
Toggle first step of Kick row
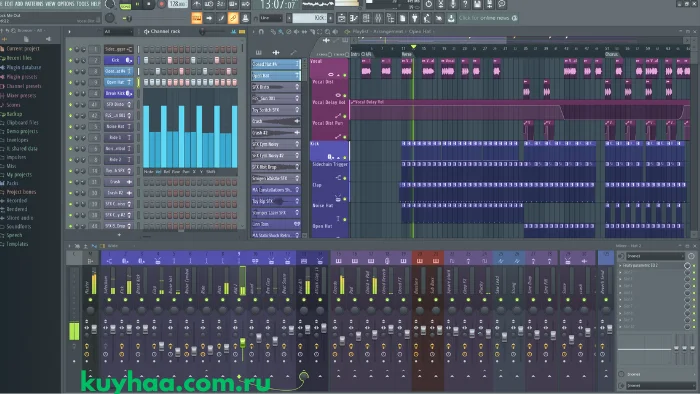tap(146, 60)
